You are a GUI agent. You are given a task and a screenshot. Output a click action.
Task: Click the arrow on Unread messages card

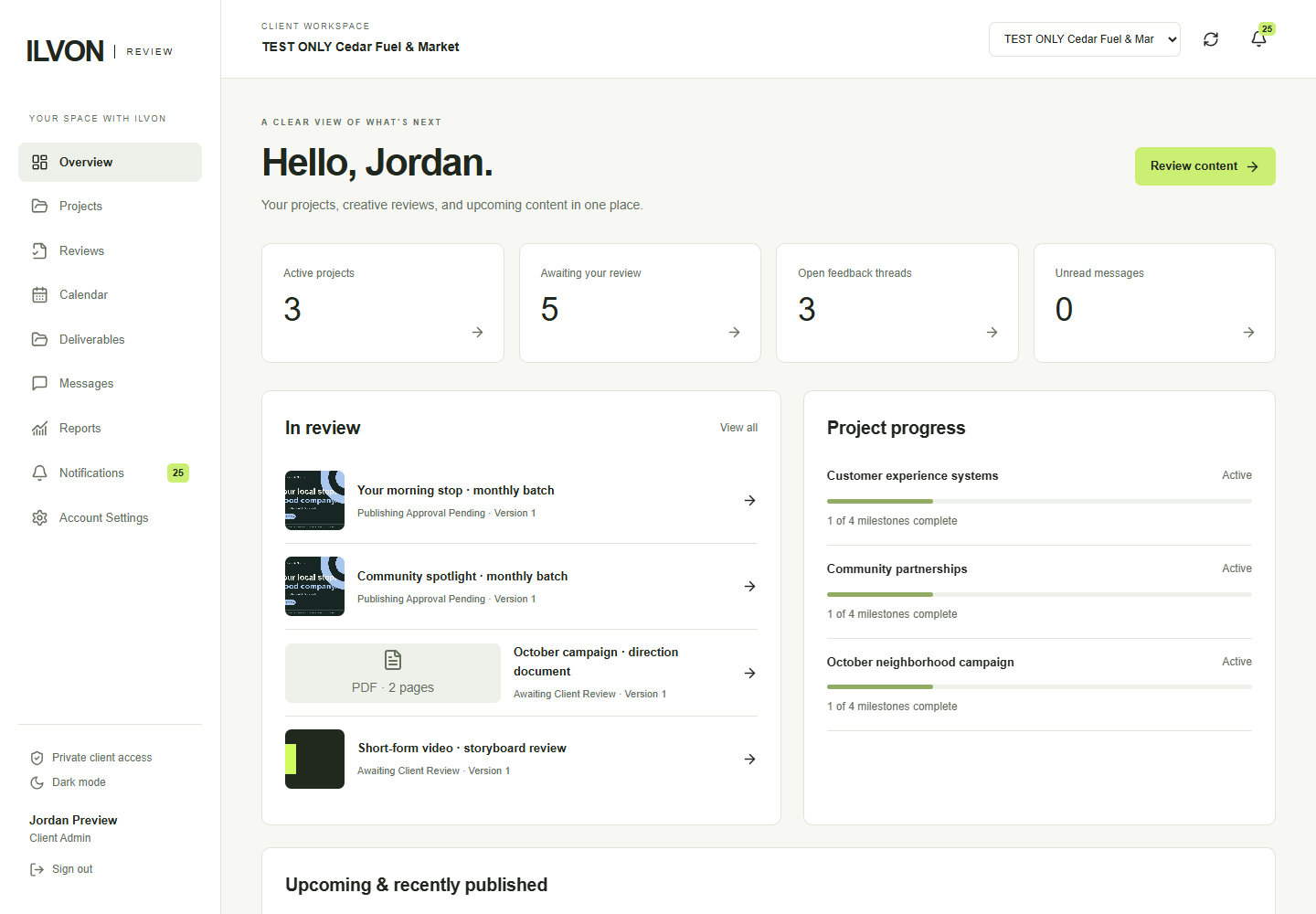click(x=1248, y=332)
